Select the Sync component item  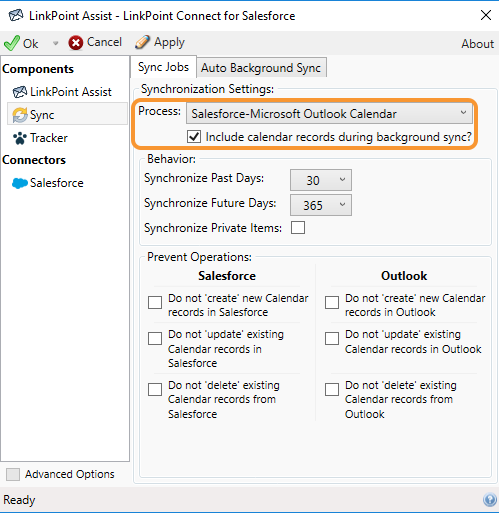(x=67, y=115)
